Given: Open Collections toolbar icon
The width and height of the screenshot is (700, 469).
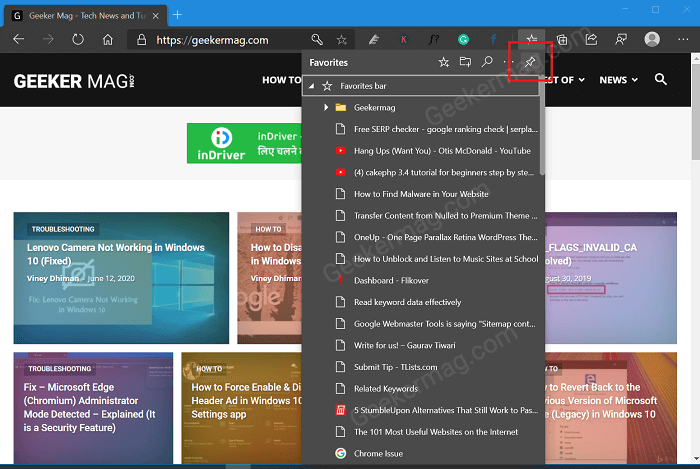Looking at the screenshot, I should pos(562,40).
